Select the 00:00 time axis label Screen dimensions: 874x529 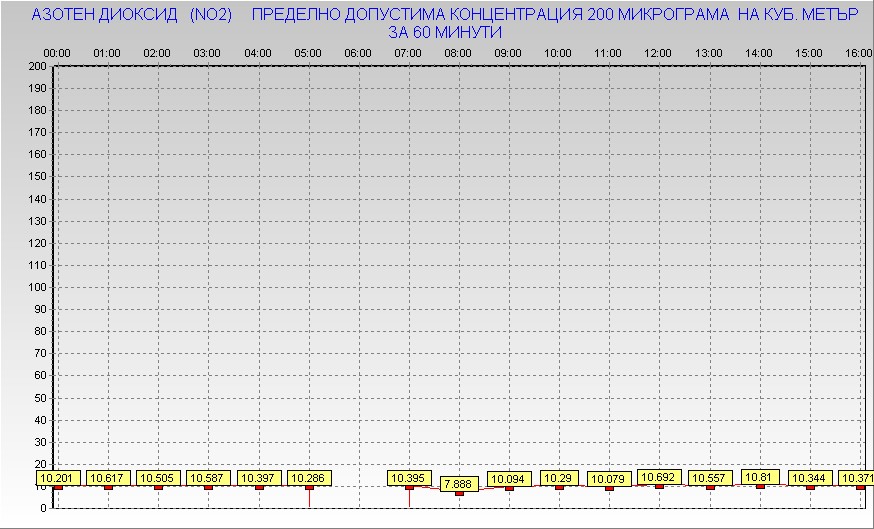click(57, 52)
